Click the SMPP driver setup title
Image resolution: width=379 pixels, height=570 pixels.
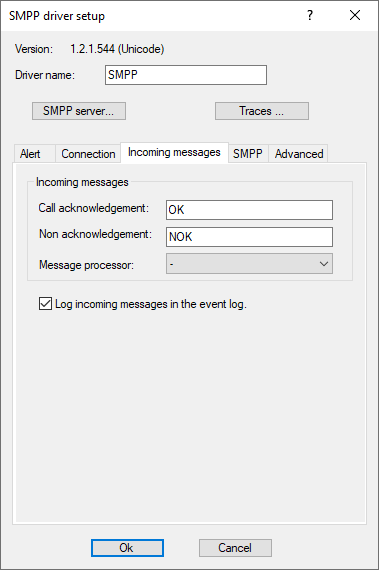pos(57,16)
